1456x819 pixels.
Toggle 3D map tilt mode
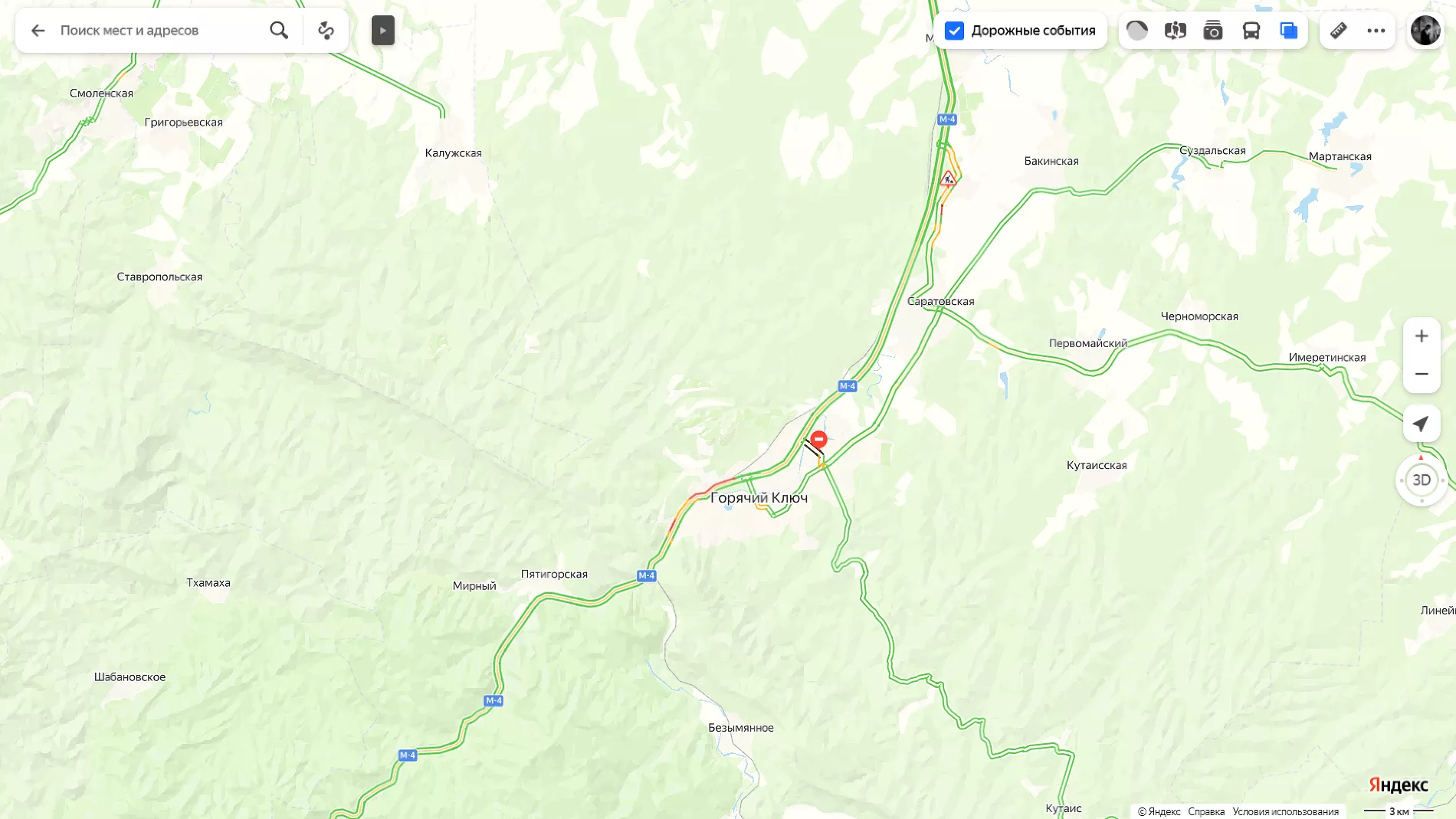click(x=1422, y=480)
